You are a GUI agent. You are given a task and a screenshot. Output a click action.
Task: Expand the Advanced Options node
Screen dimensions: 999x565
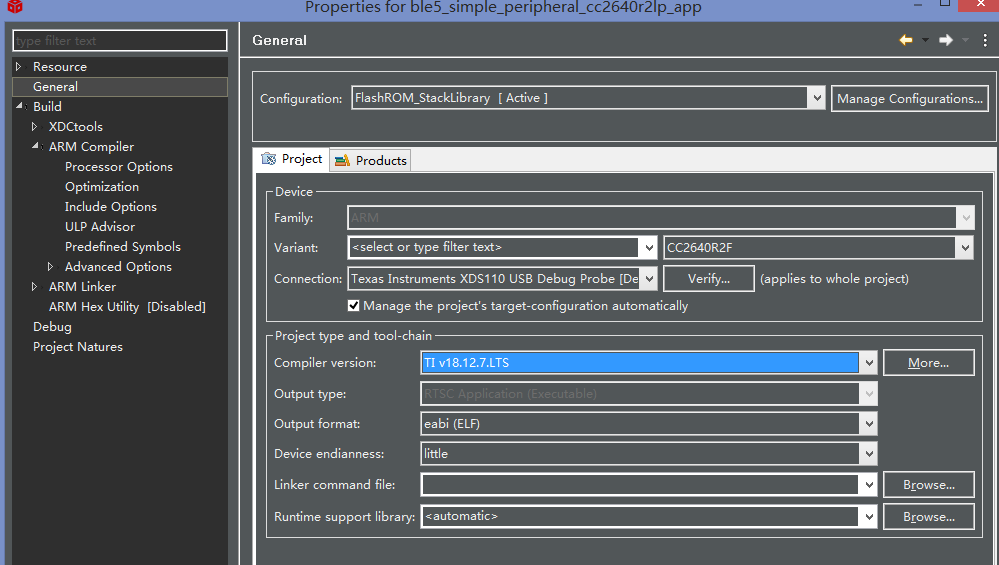point(50,266)
